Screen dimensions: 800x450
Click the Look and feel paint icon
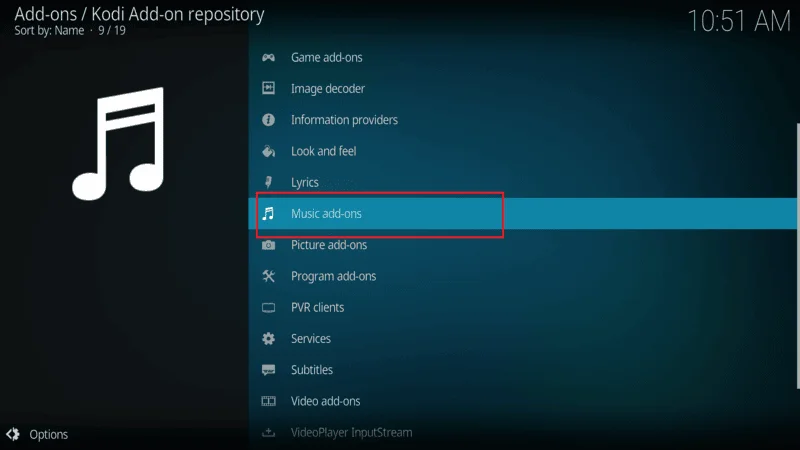[268, 151]
